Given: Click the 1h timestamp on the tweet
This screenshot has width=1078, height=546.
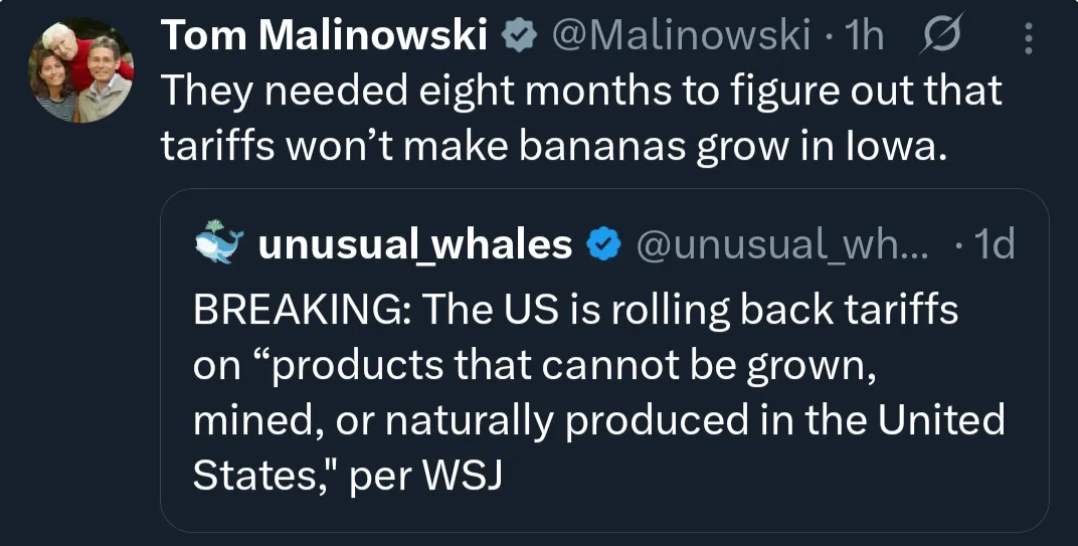Looking at the screenshot, I should click(865, 37).
